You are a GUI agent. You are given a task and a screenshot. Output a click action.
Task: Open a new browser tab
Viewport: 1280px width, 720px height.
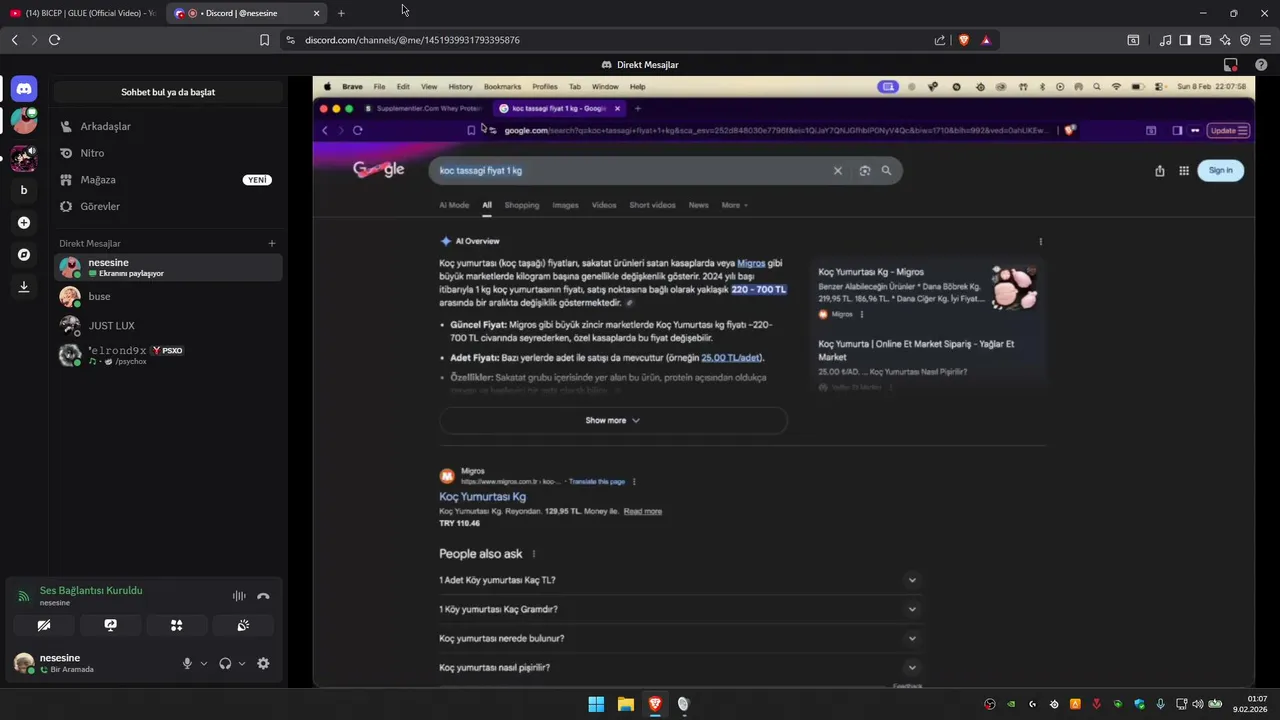[x=341, y=13]
